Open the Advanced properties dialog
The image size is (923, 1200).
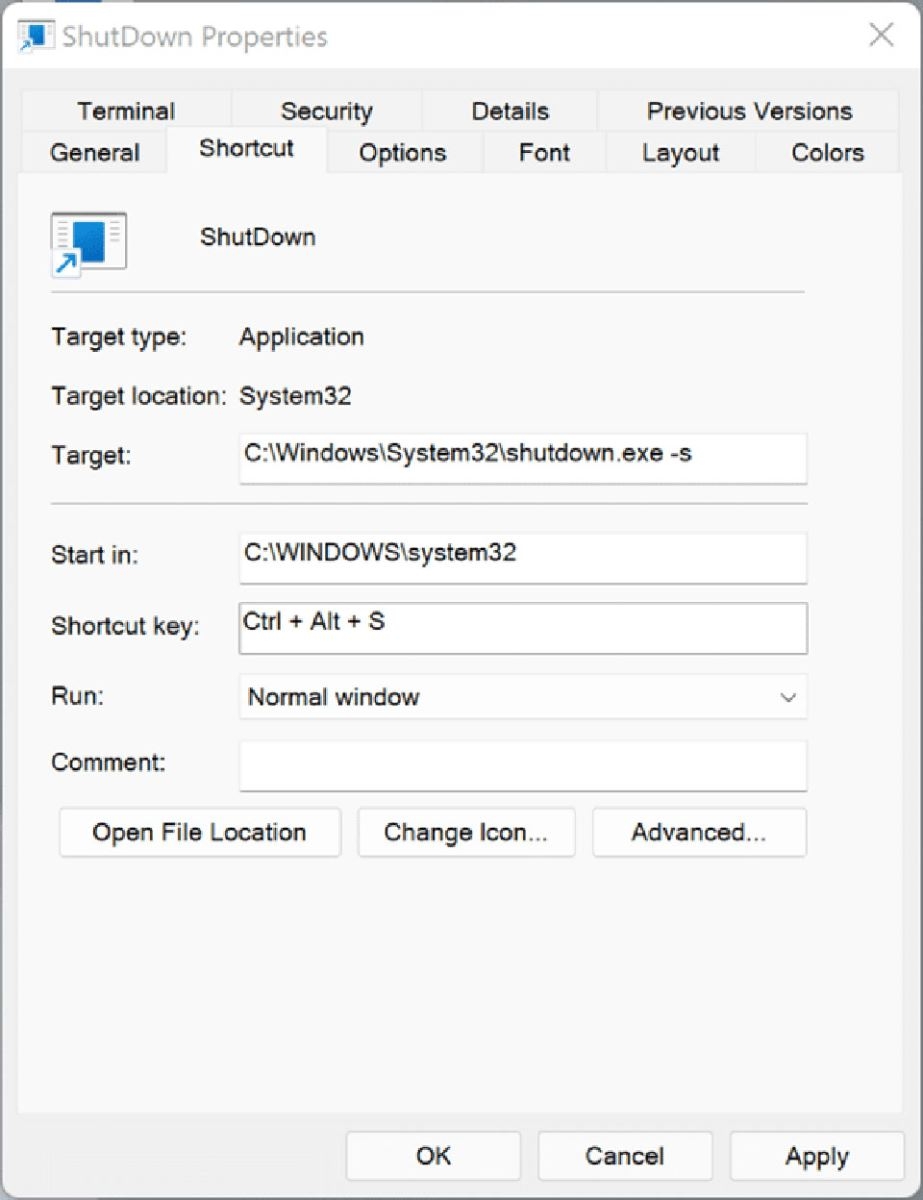coord(699,832)
